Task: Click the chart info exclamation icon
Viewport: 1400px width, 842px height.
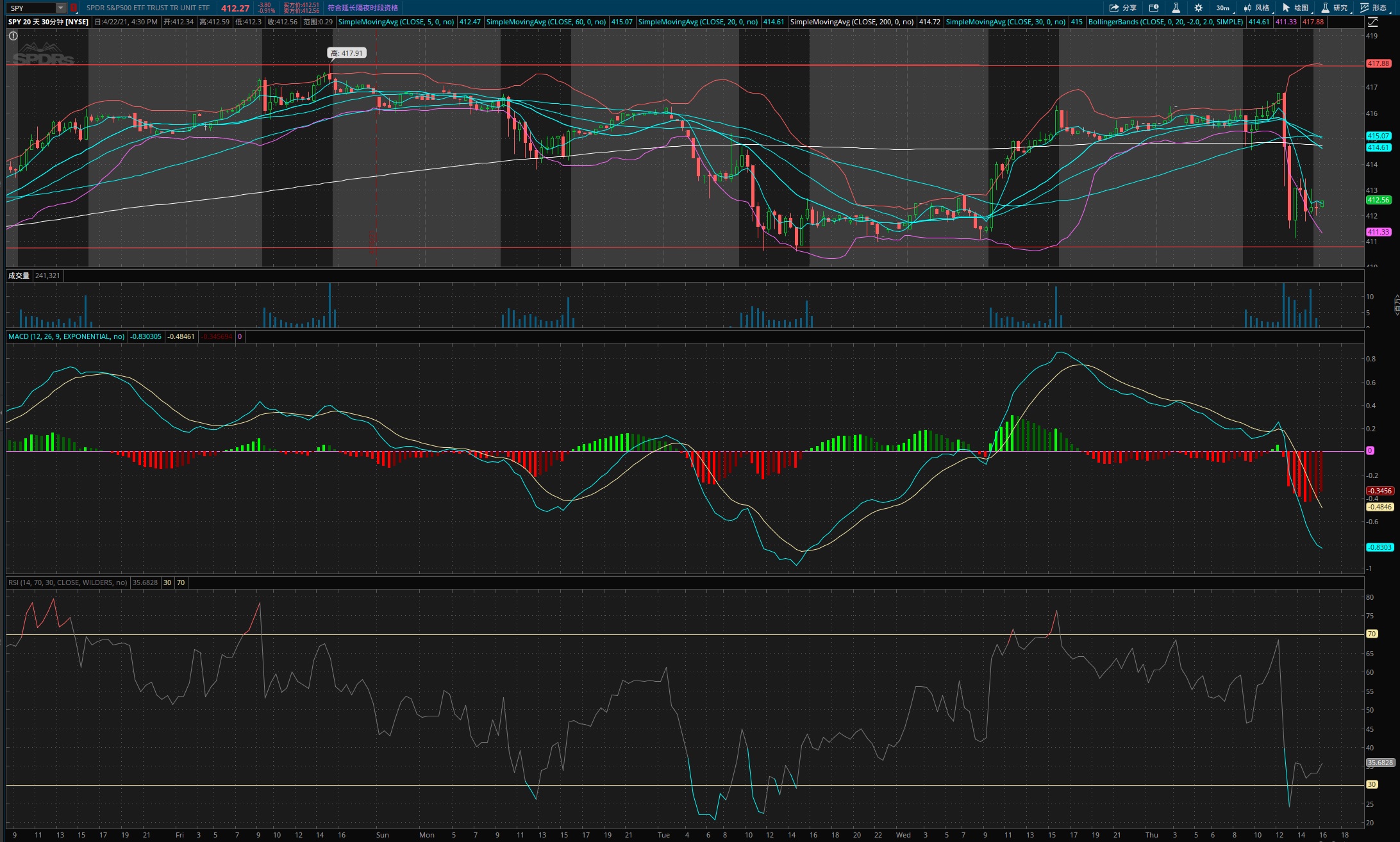Action: (x=13, y=36)
